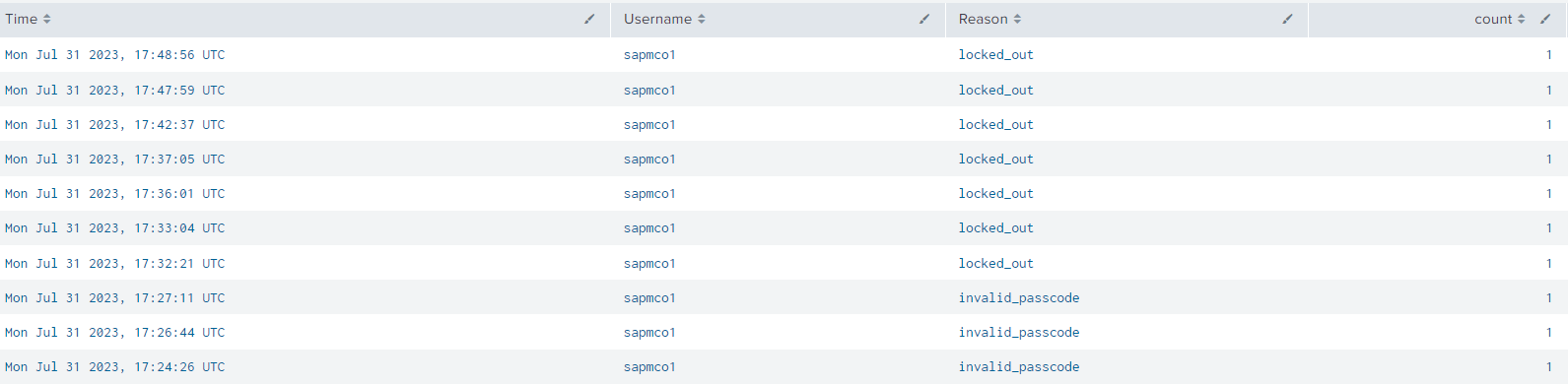
Task: Sort table by Username column arrows
Action: [x=702, y=19]
